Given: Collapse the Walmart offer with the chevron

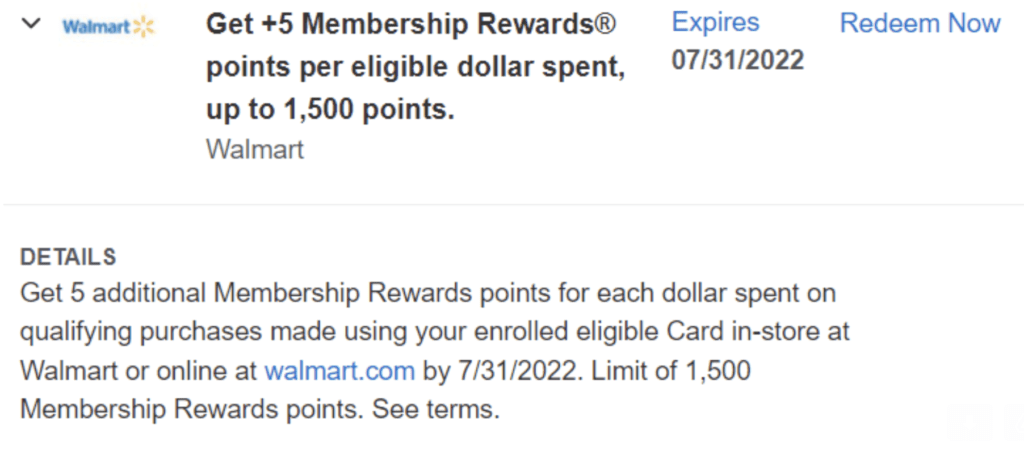Looking at the screenshot, I should coord(31,24).
